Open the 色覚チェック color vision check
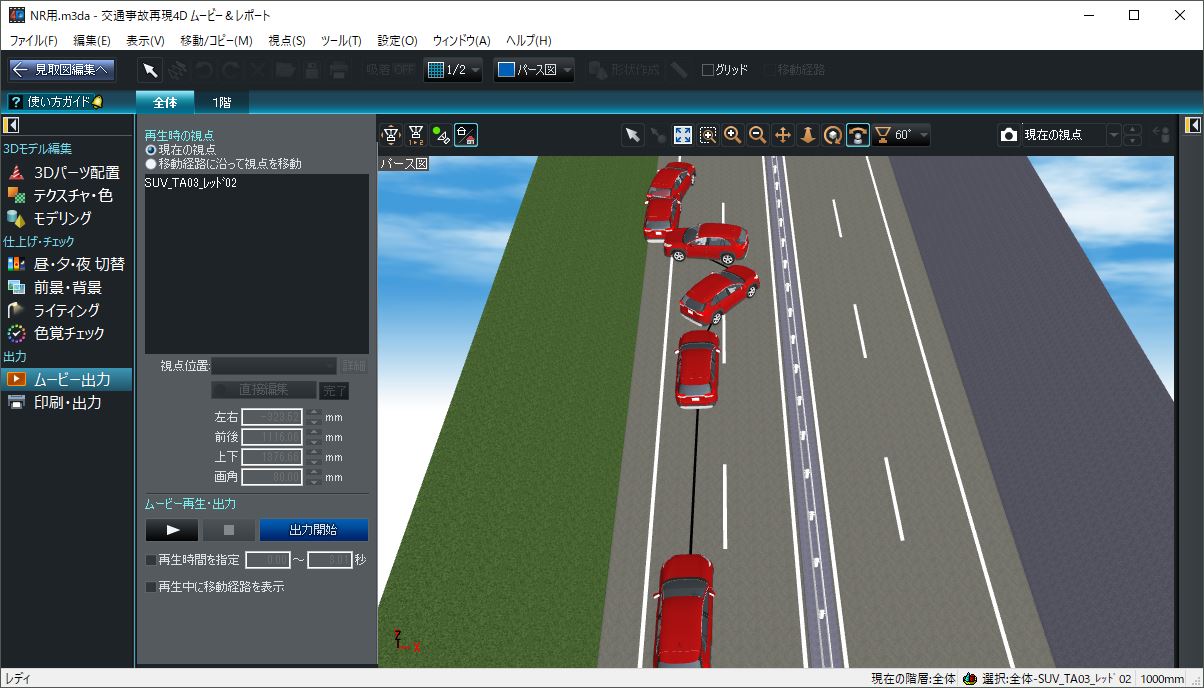The image size is (1204, 688). (69, 333)
